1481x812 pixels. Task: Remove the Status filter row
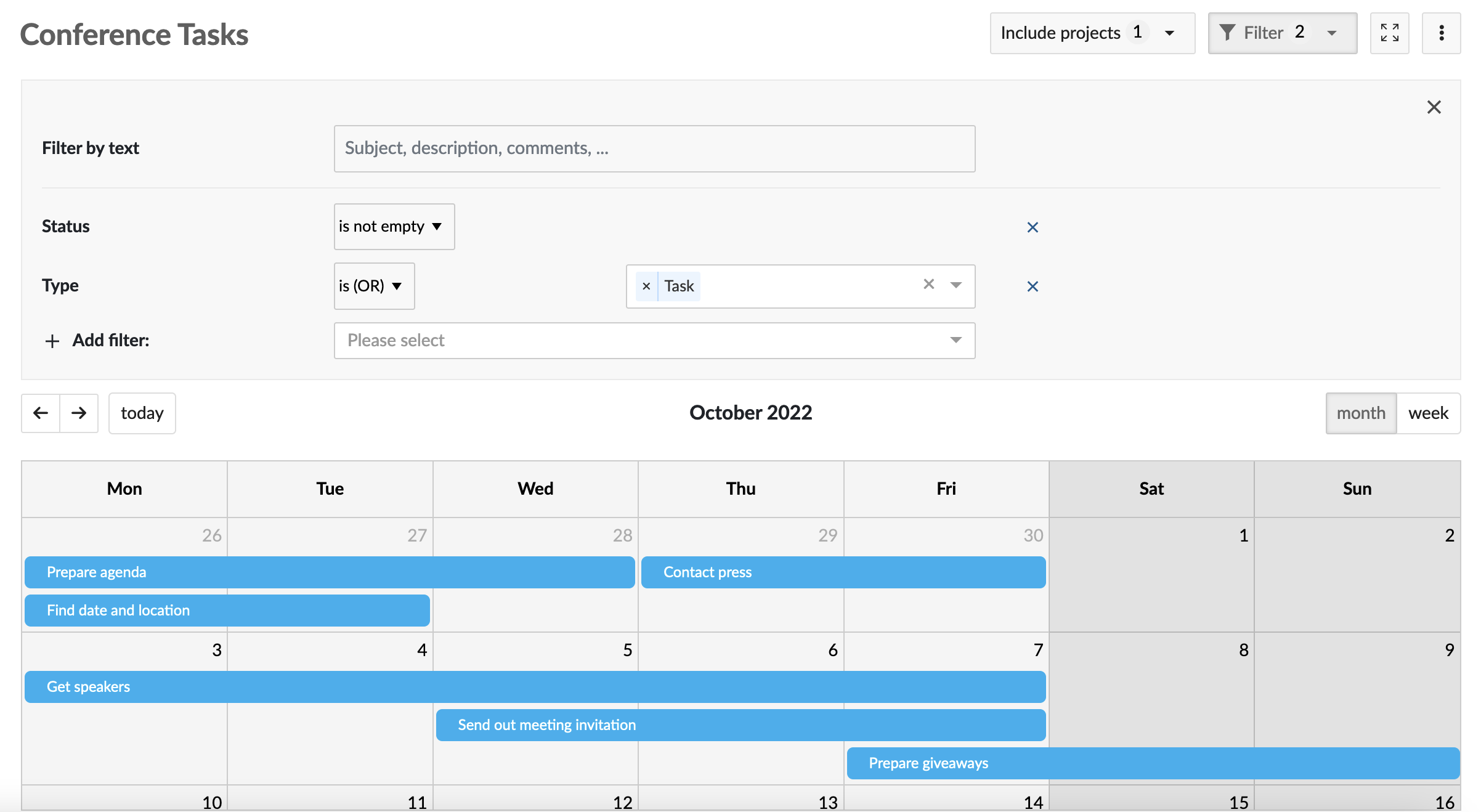click(1033, 227)
